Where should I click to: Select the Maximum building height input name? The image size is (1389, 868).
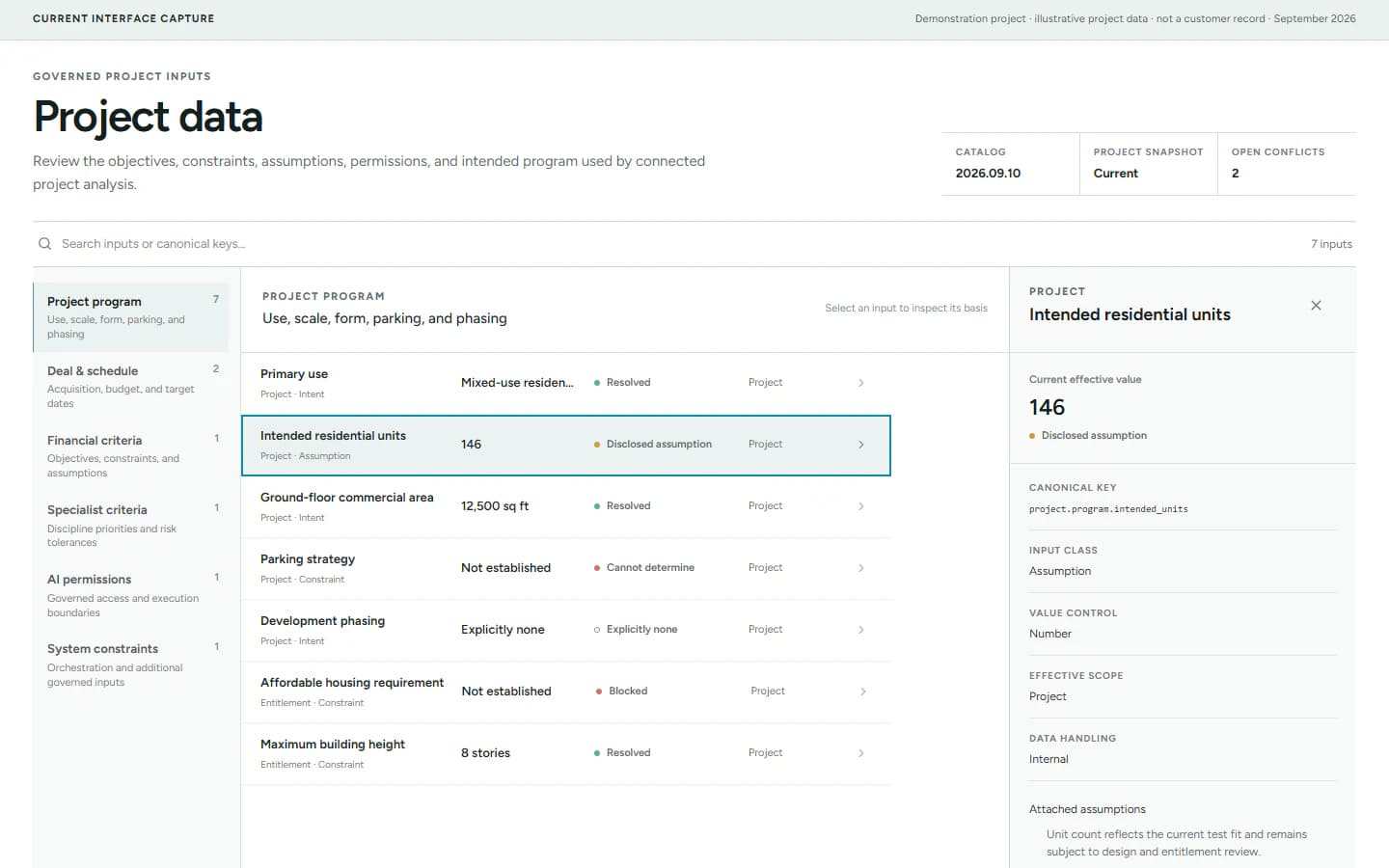[x=333, y=745]
